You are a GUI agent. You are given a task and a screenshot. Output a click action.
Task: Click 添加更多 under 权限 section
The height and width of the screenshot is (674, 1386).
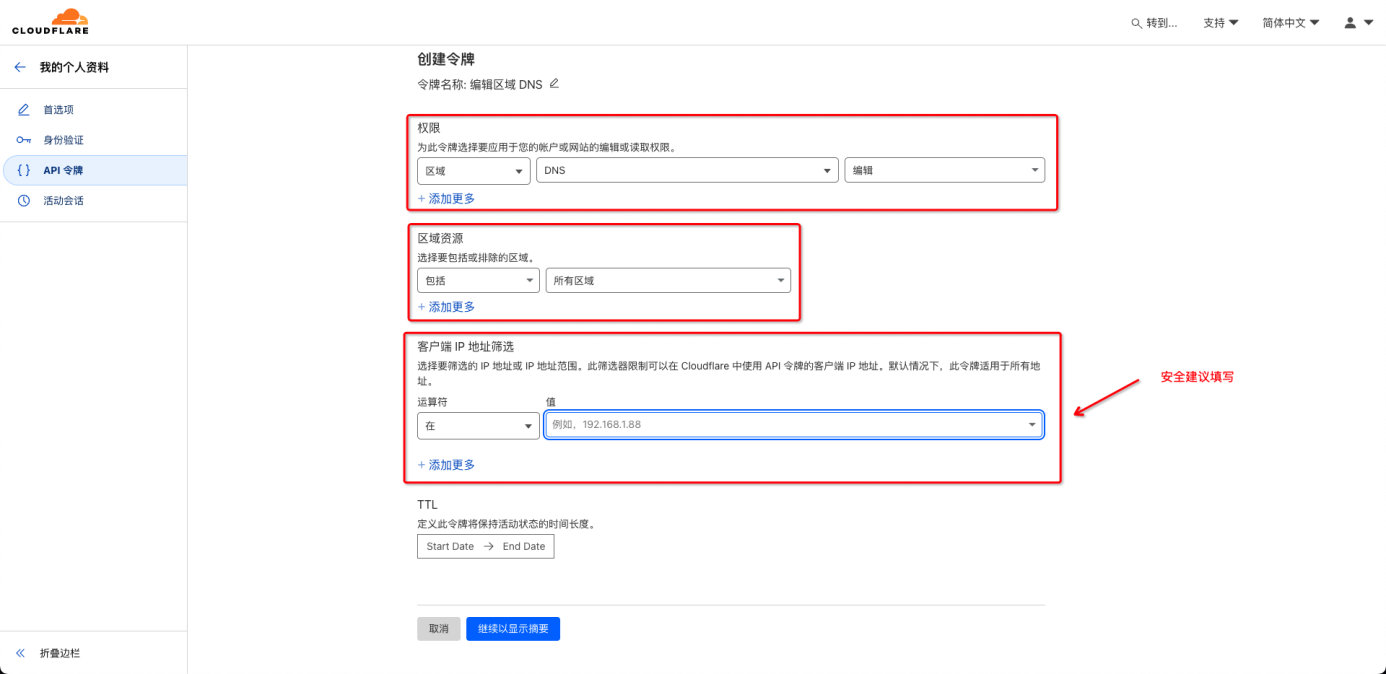pos(445,198)
